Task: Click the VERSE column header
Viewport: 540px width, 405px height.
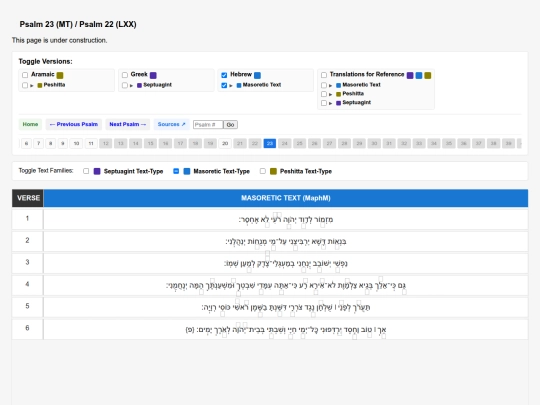Action: click(28, 198)
